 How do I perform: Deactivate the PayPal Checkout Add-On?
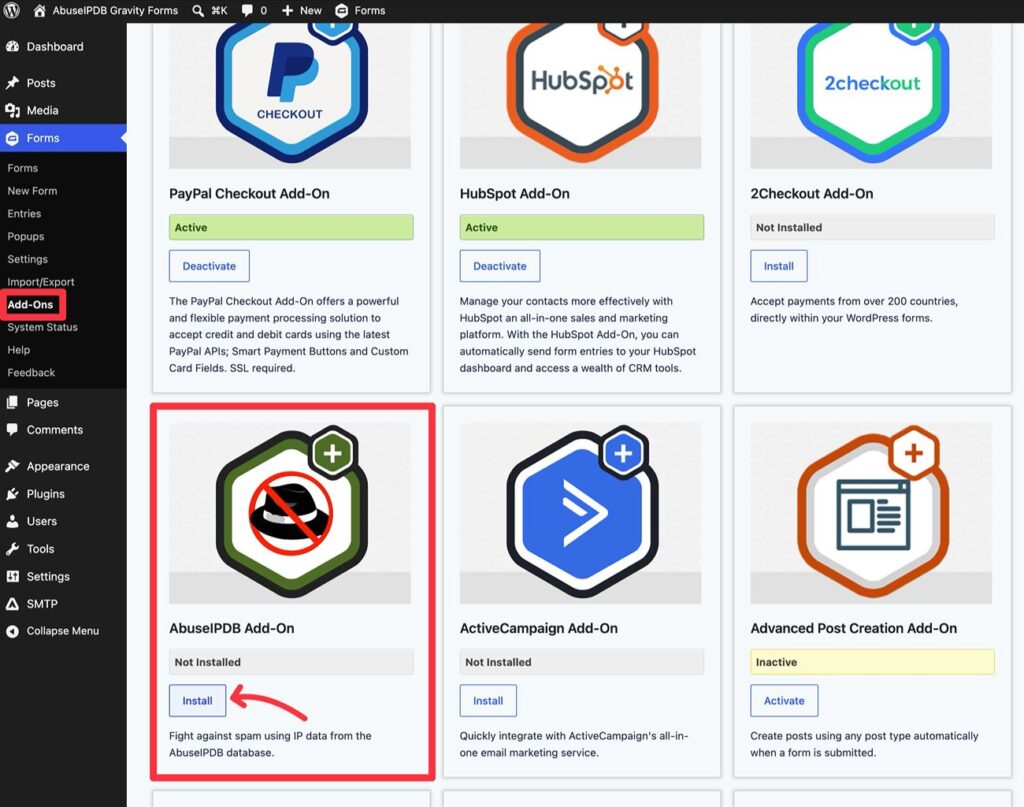click(x=209, y=266)
